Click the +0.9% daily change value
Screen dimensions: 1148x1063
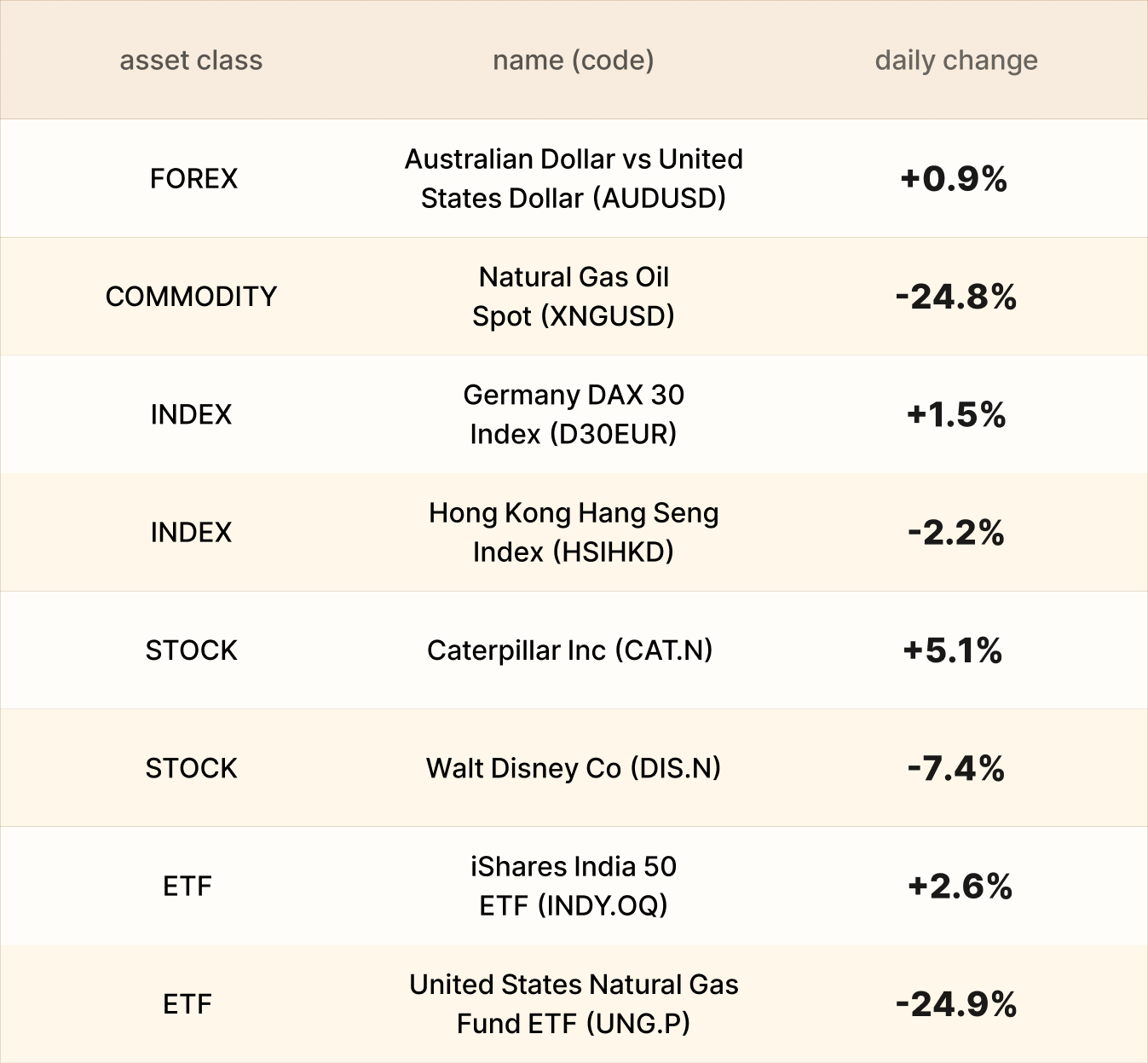tap(954, 179)
